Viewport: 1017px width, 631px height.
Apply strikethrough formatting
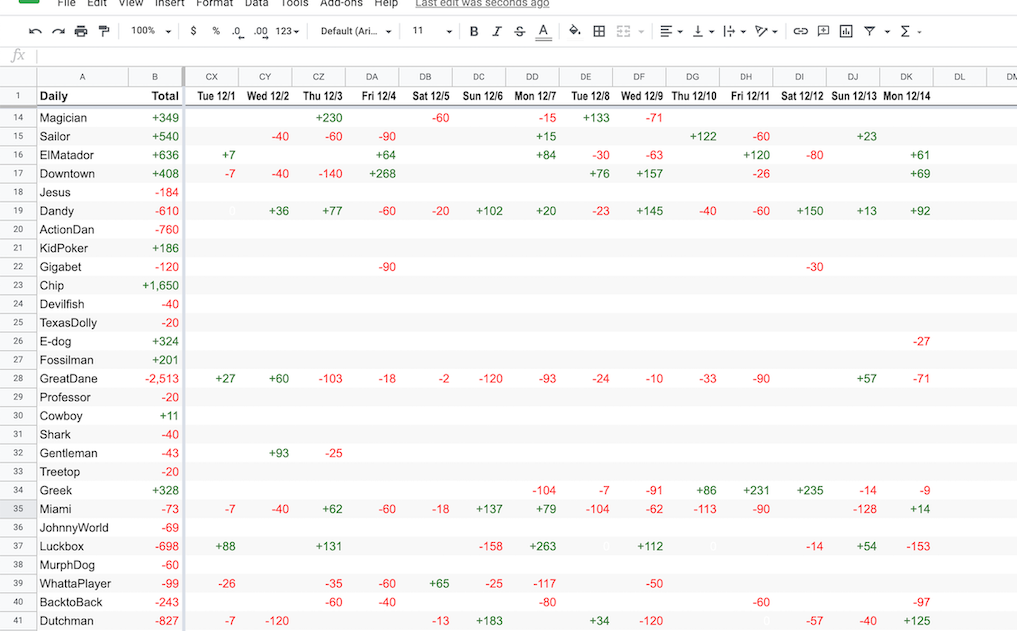(x=520, y=31)
